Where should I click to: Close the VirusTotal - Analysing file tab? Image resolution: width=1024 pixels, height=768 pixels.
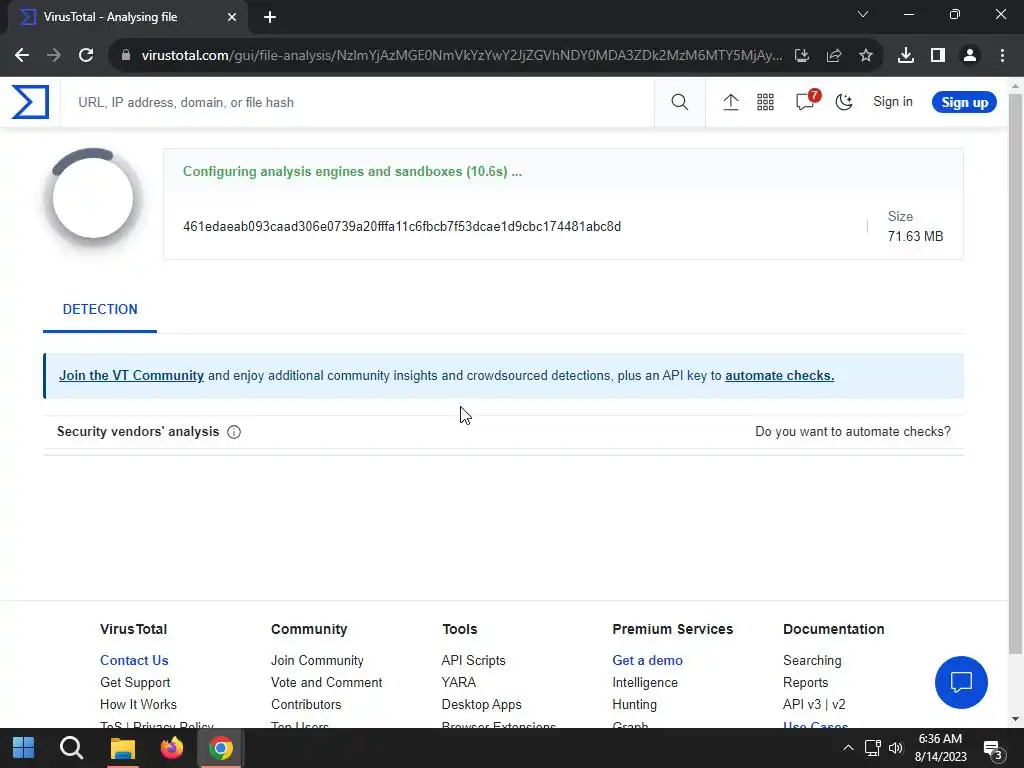coord(232,17)
